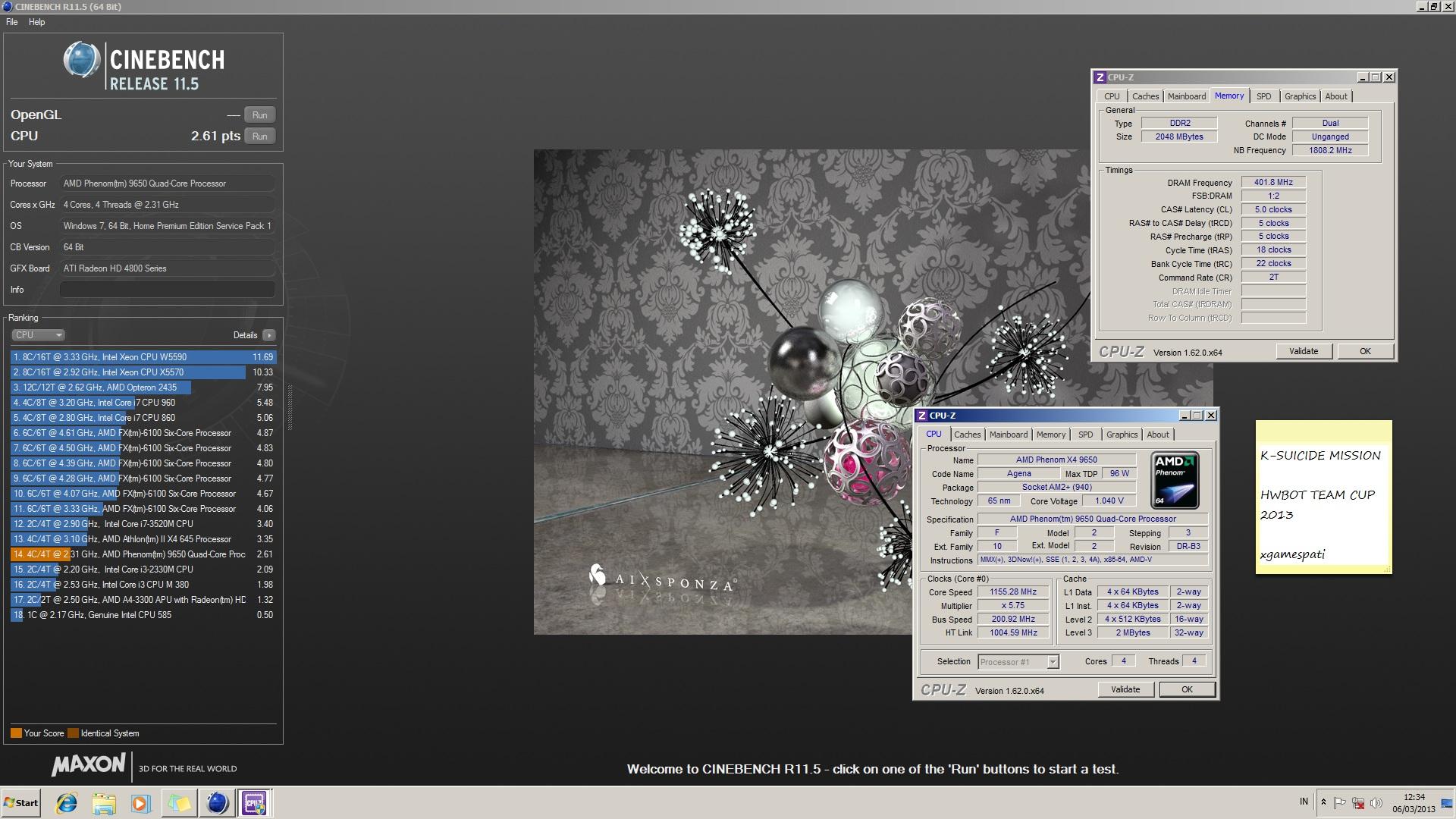This screenshot has height=819, width=1456.
Task: Switch to SPD tab in Memory CPU-Z window
Action: (x=1263, y=96)
